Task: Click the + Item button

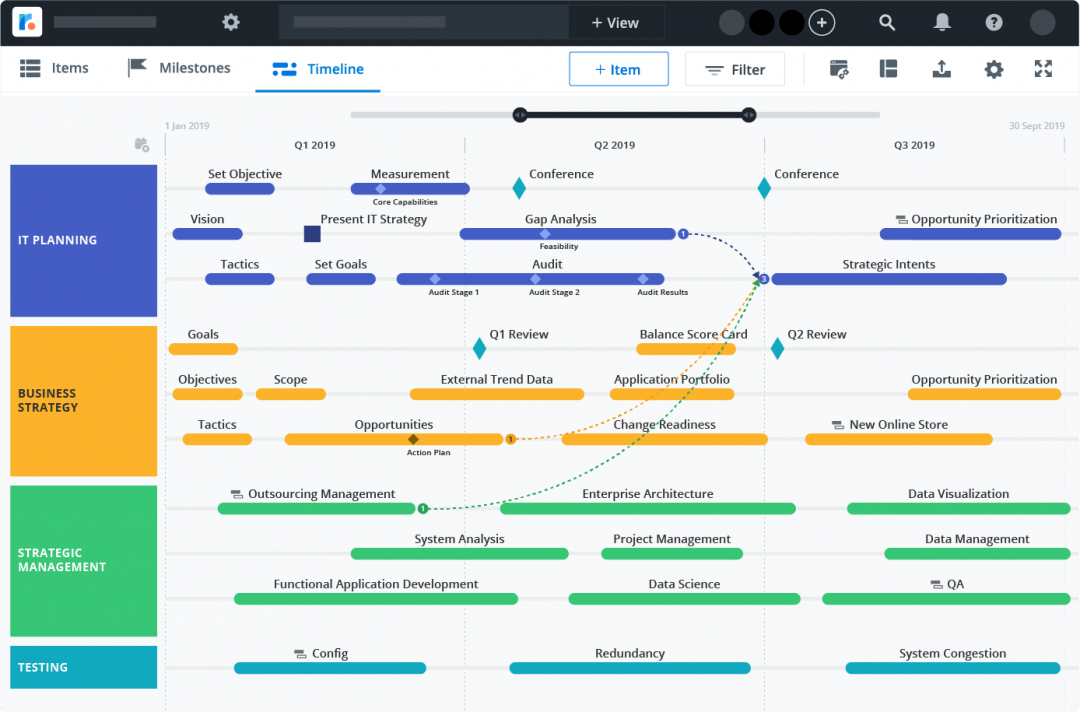Action: tap(619, 70)
